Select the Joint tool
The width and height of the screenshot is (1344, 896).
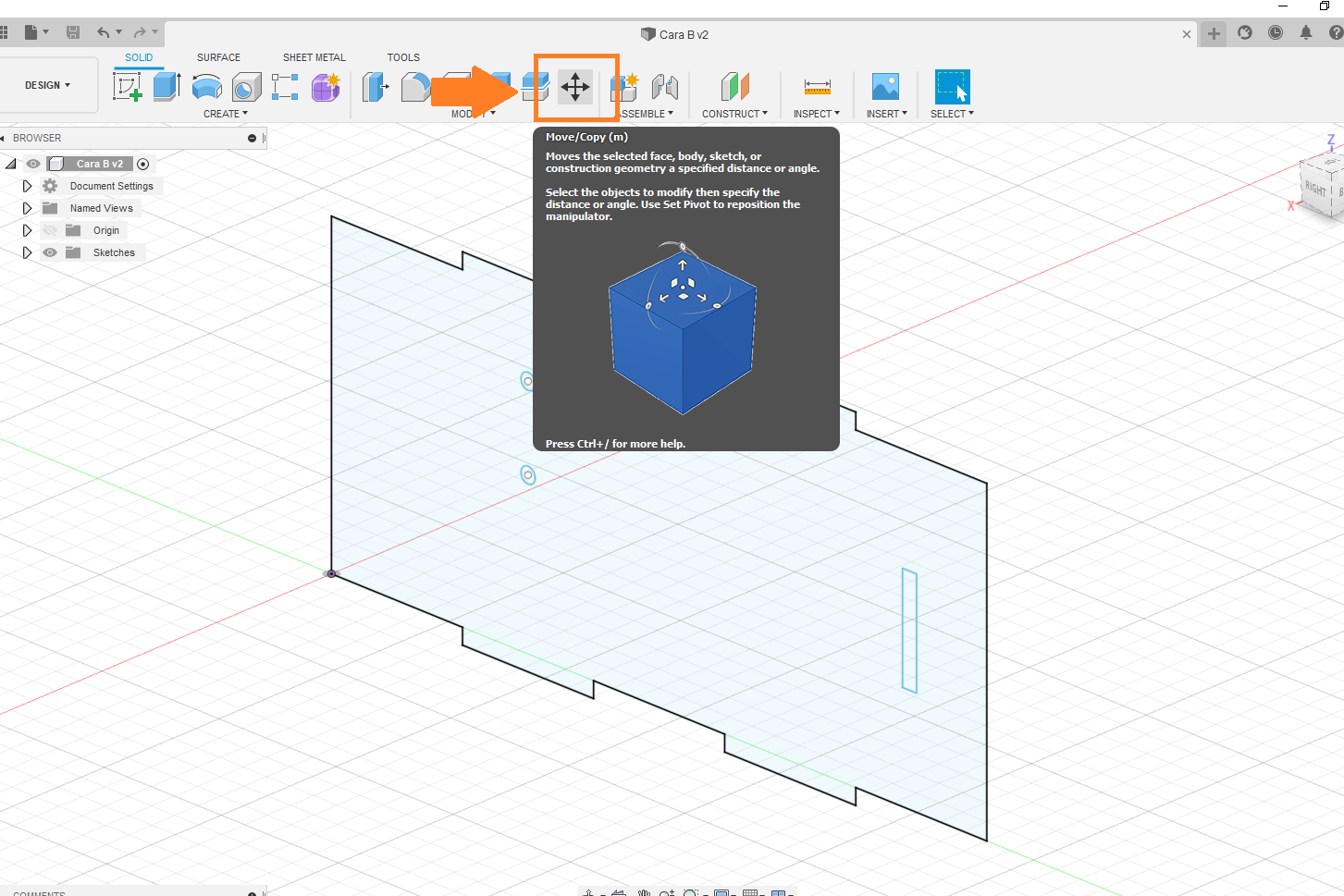664,87
